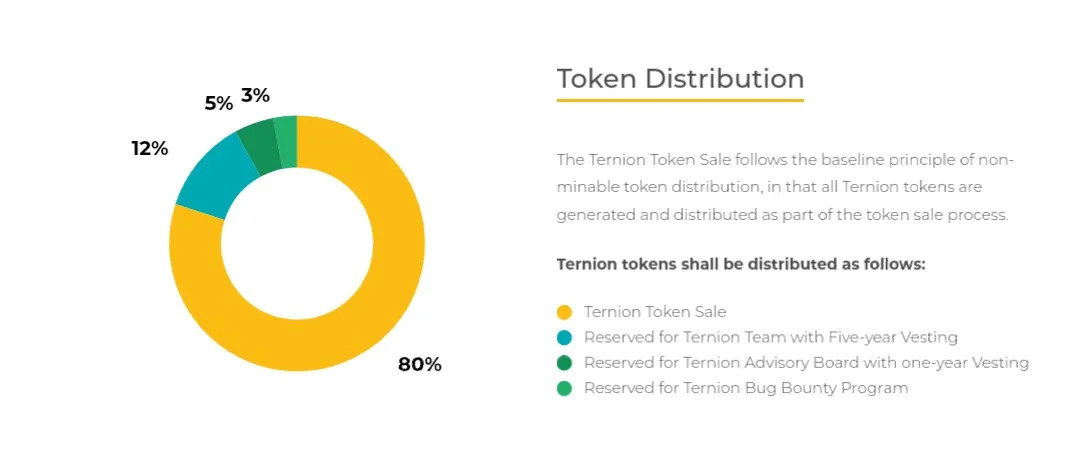Click the 3% chart label

(255, 95)
